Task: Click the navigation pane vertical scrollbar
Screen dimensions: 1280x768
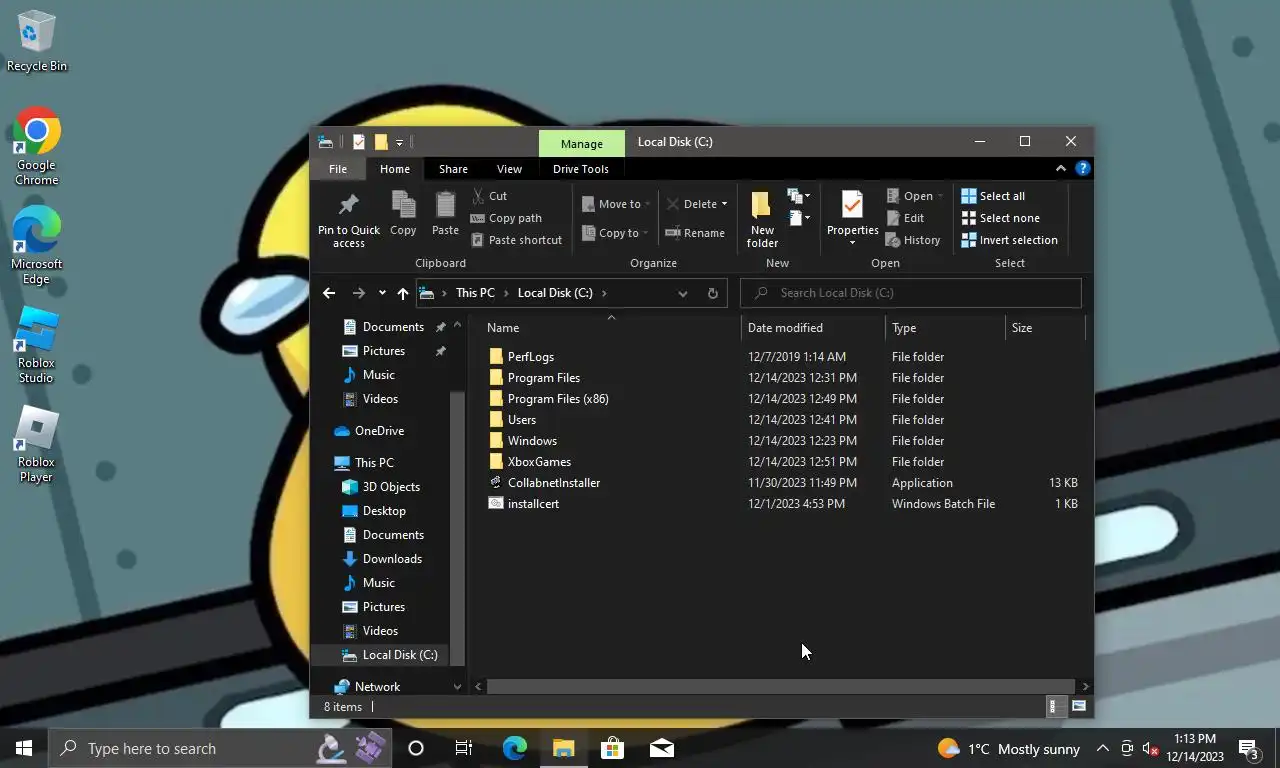Action: 457,527
